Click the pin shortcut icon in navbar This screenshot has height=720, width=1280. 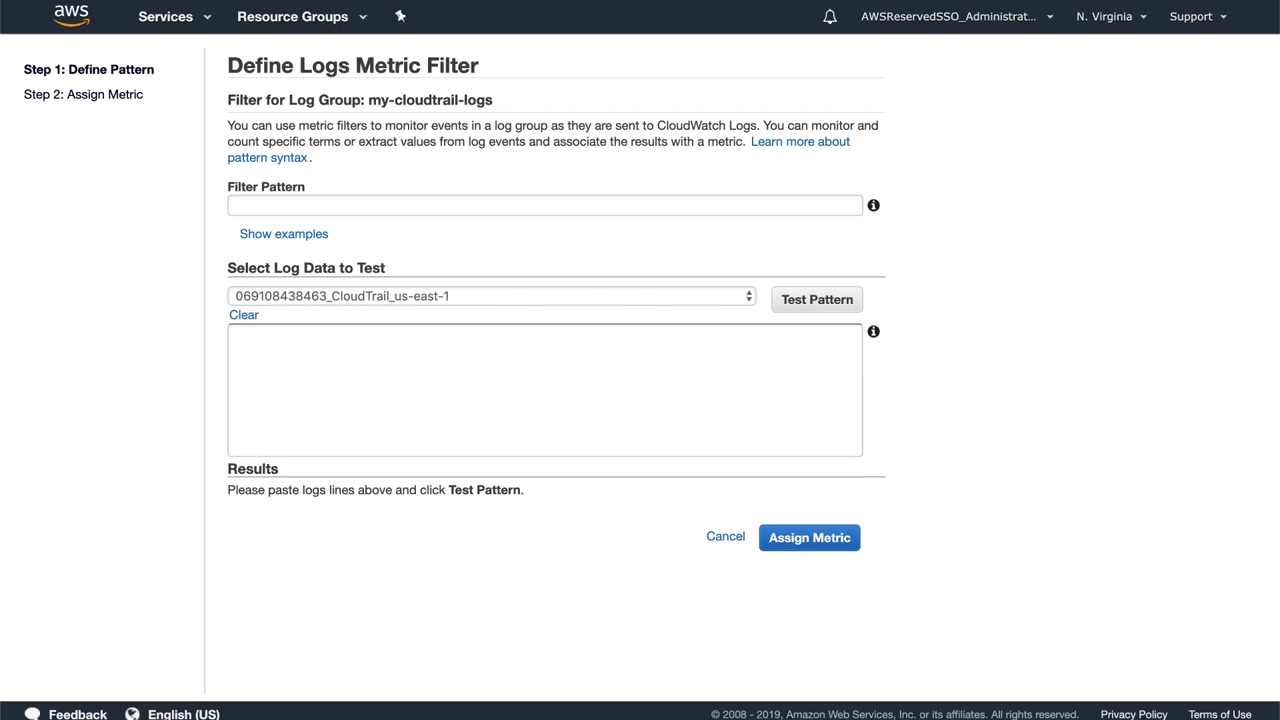400,16
